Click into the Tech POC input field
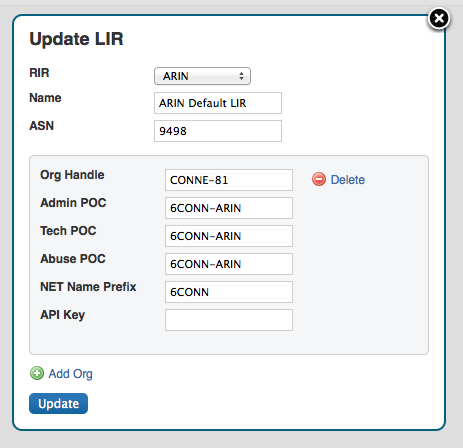This screenshot has width=463, height=448. pos(229,236)
